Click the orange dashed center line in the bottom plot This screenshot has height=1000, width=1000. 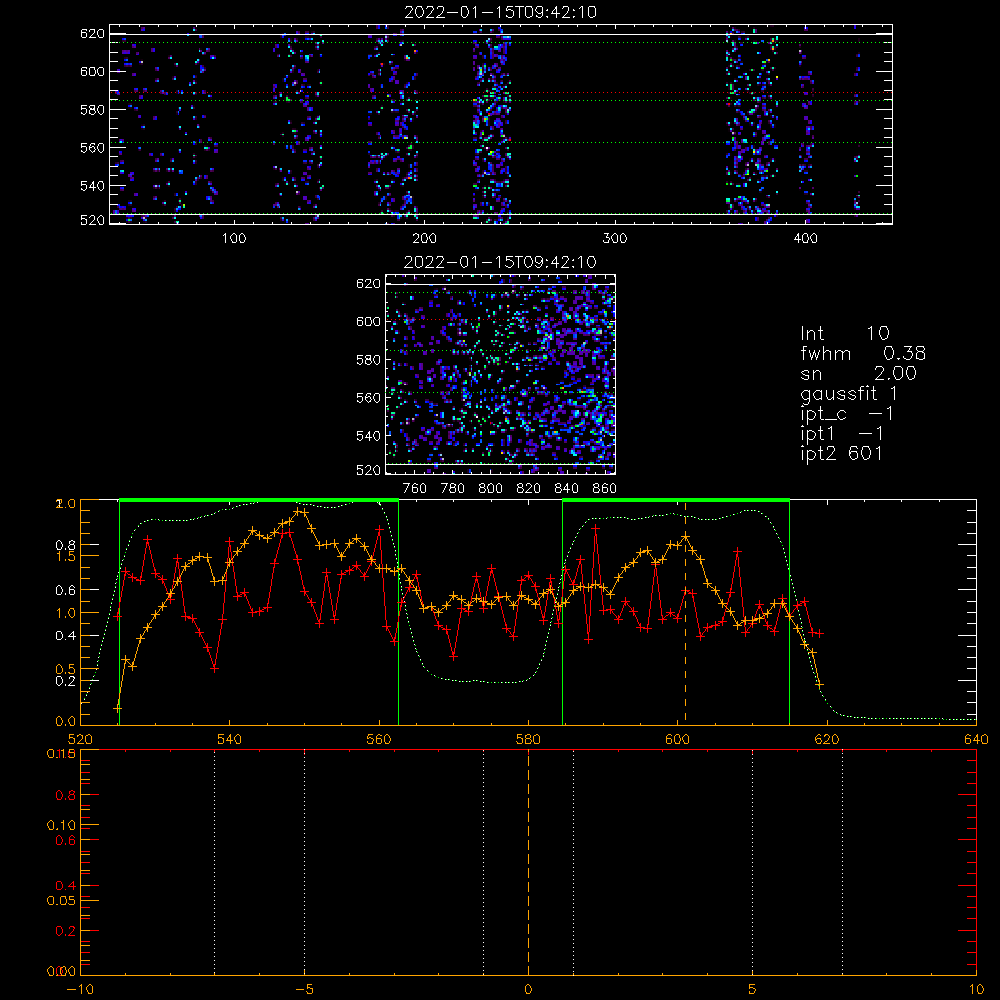[x=528, y=861]
